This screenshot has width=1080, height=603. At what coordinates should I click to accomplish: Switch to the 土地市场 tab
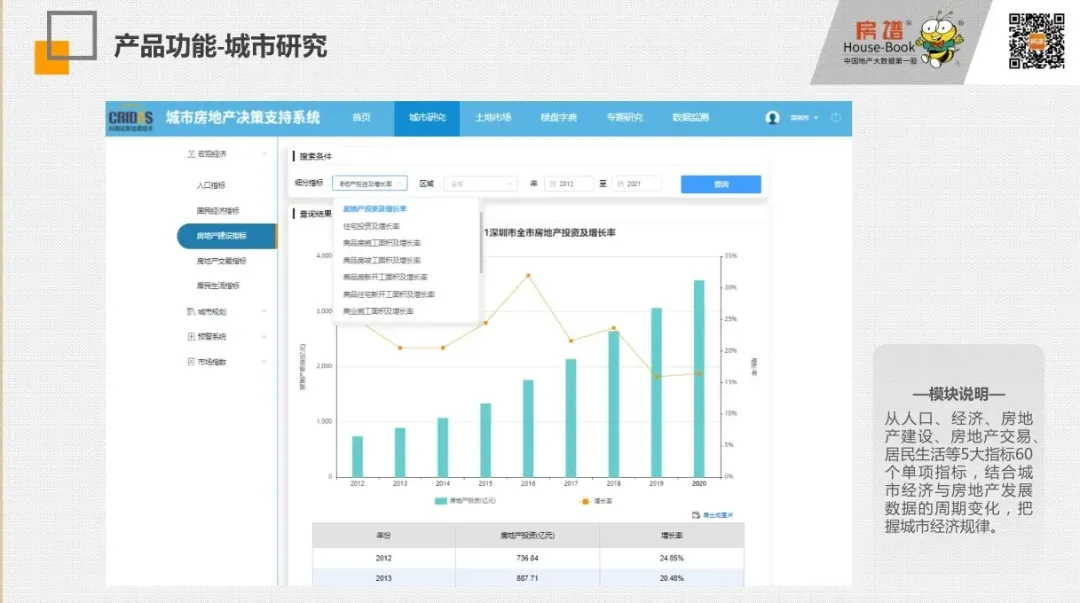(x=494, y=117)
